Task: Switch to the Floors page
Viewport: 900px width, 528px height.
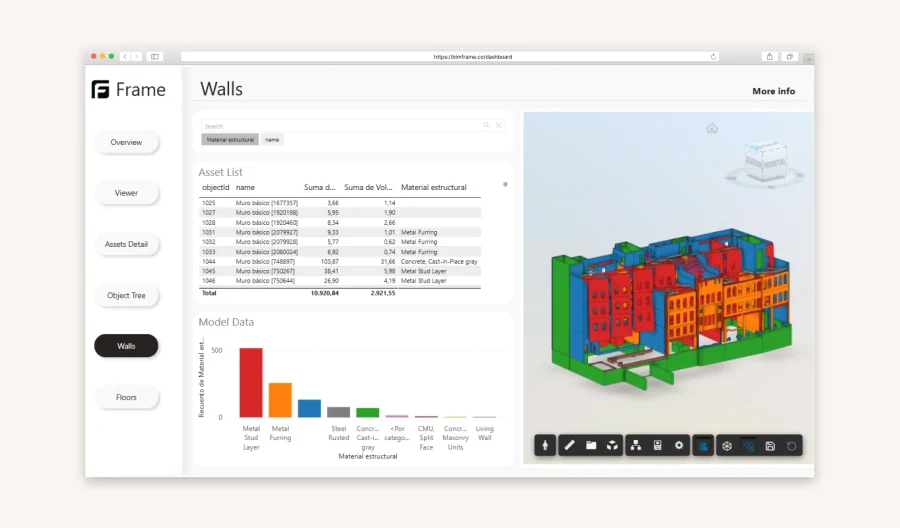Action: pyautogui.click(x=126, y=397)
